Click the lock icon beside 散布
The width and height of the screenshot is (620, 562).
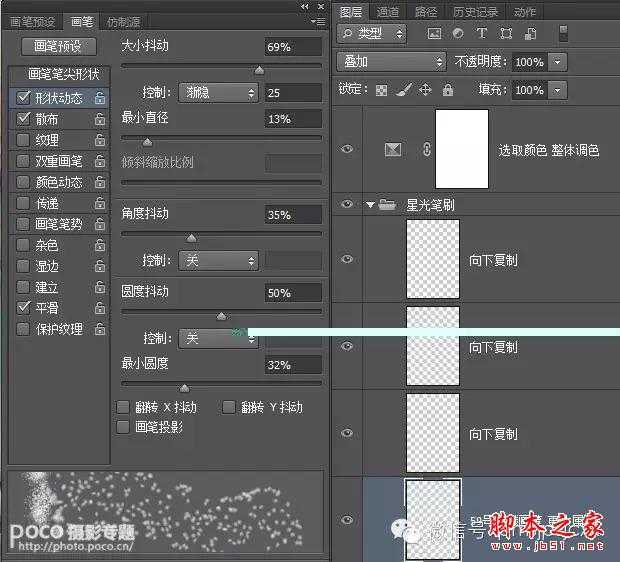pyautogui.click(x=100, y=119)
